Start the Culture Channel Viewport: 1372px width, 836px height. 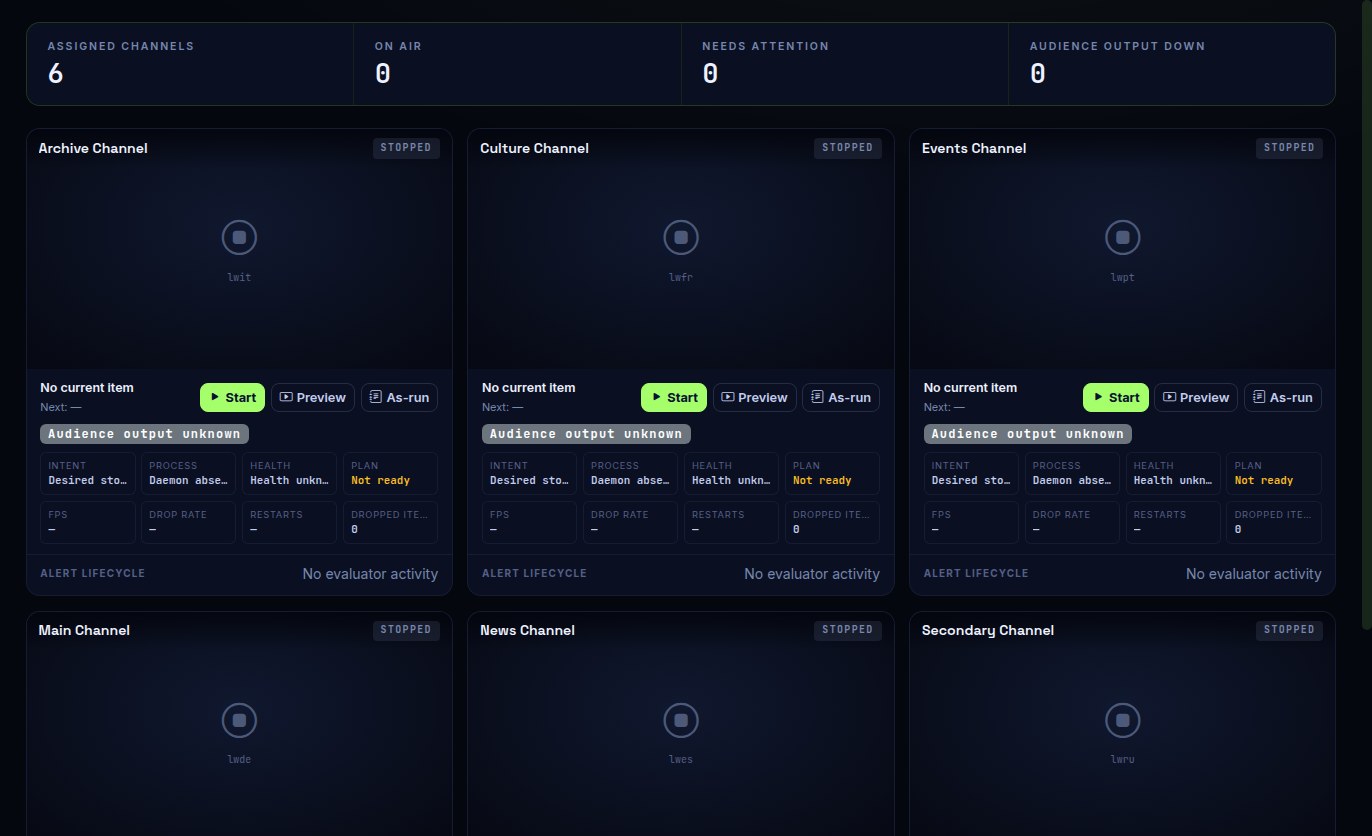[x=674, y=397]
